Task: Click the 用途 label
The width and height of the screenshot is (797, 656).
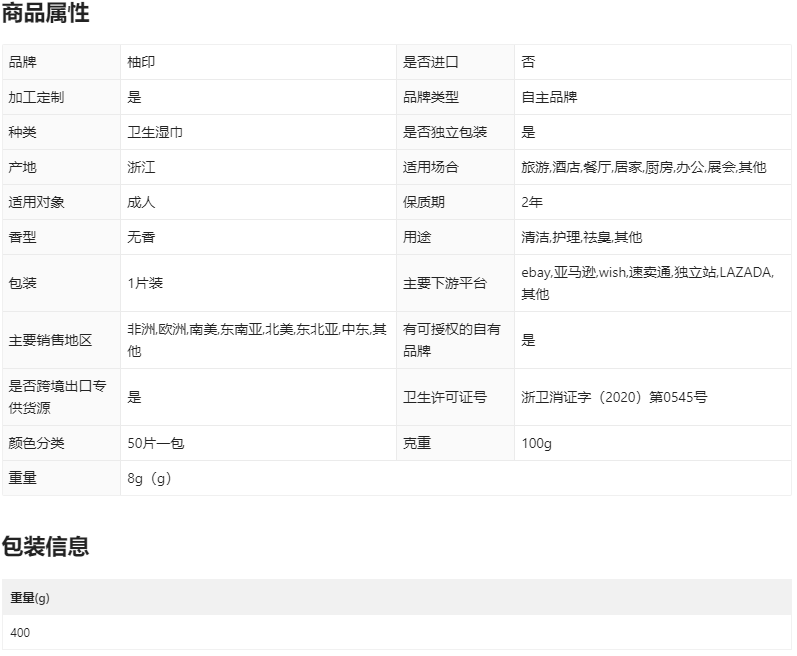Action: [417, 237]
